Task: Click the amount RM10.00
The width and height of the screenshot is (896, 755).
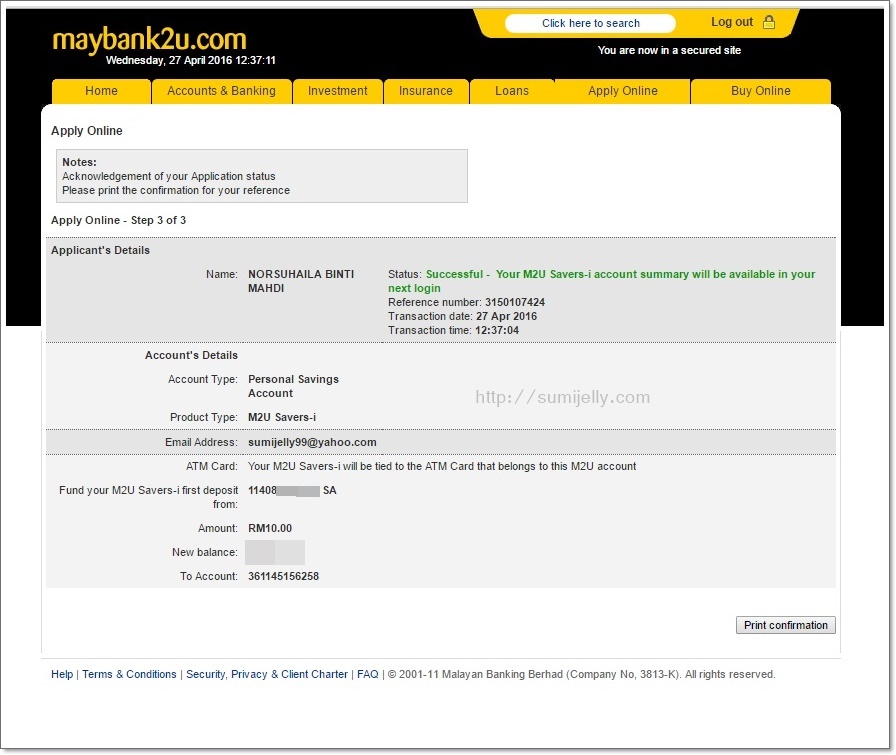Action: coord(270,528)
